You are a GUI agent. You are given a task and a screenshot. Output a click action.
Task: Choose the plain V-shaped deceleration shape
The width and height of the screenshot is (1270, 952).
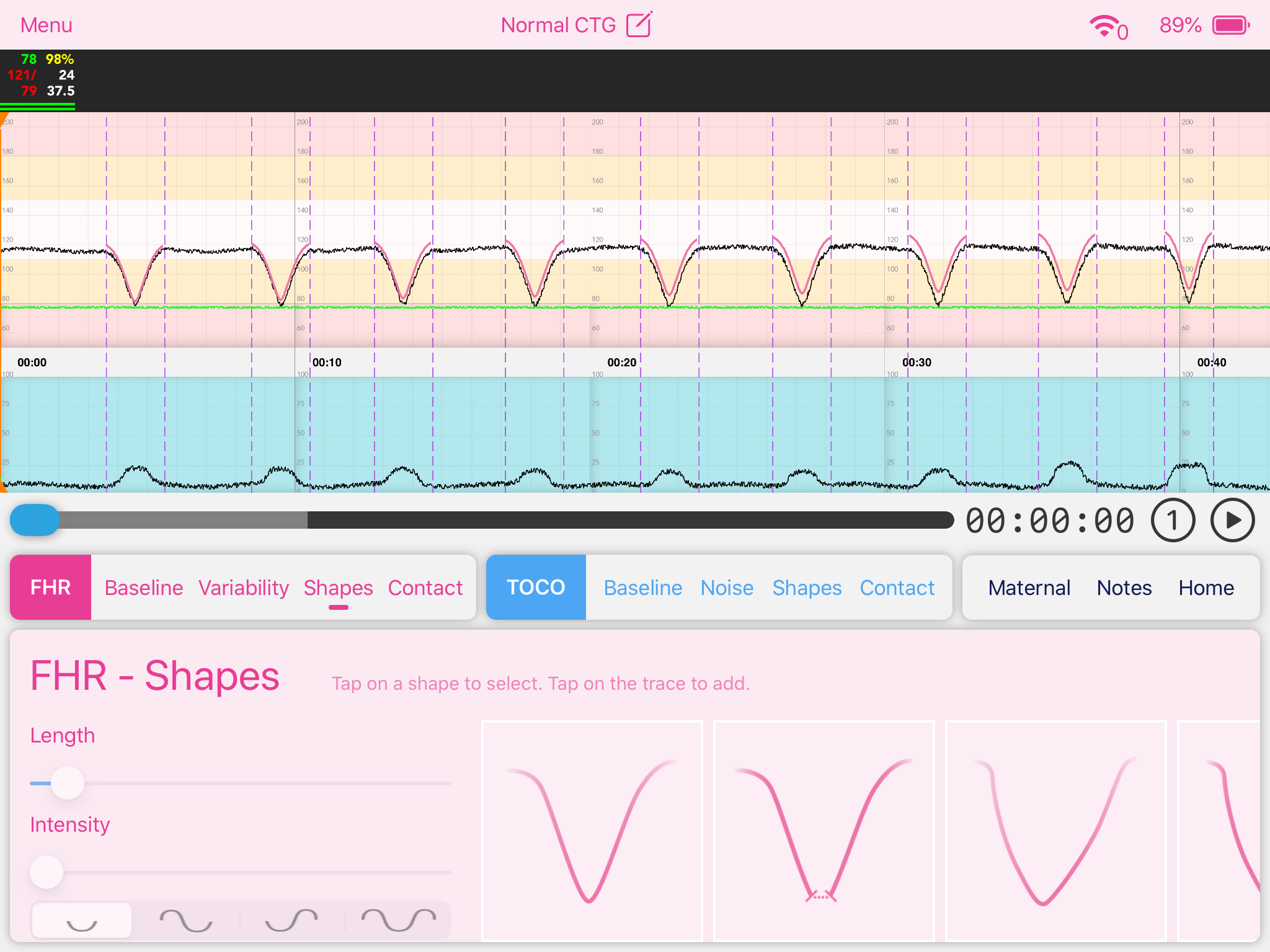[592, 831]
